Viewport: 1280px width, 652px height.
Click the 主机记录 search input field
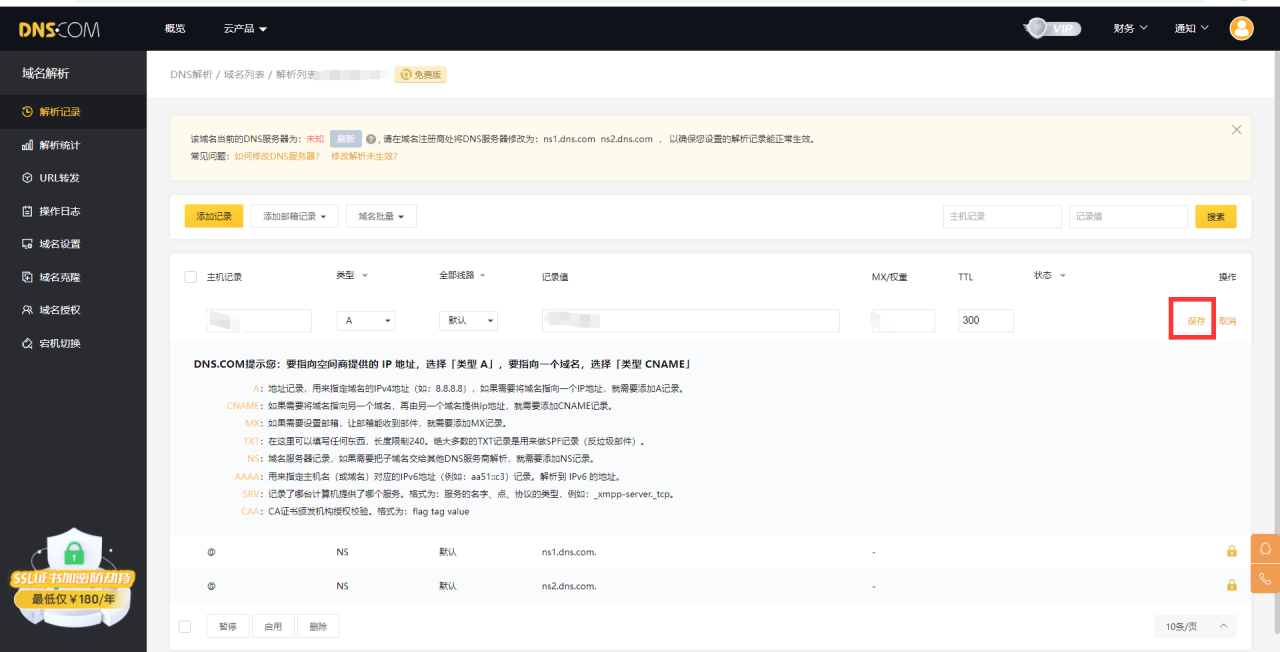tap(1001, 216)
